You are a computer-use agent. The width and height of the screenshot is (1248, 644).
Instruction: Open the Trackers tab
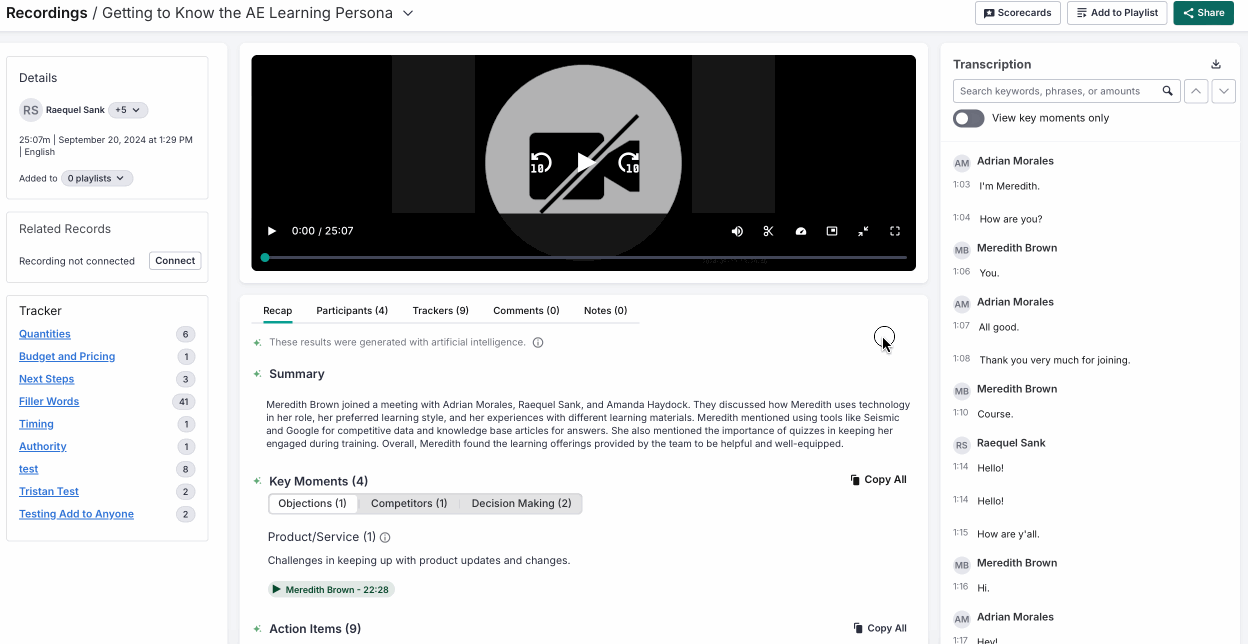point(440,310)
